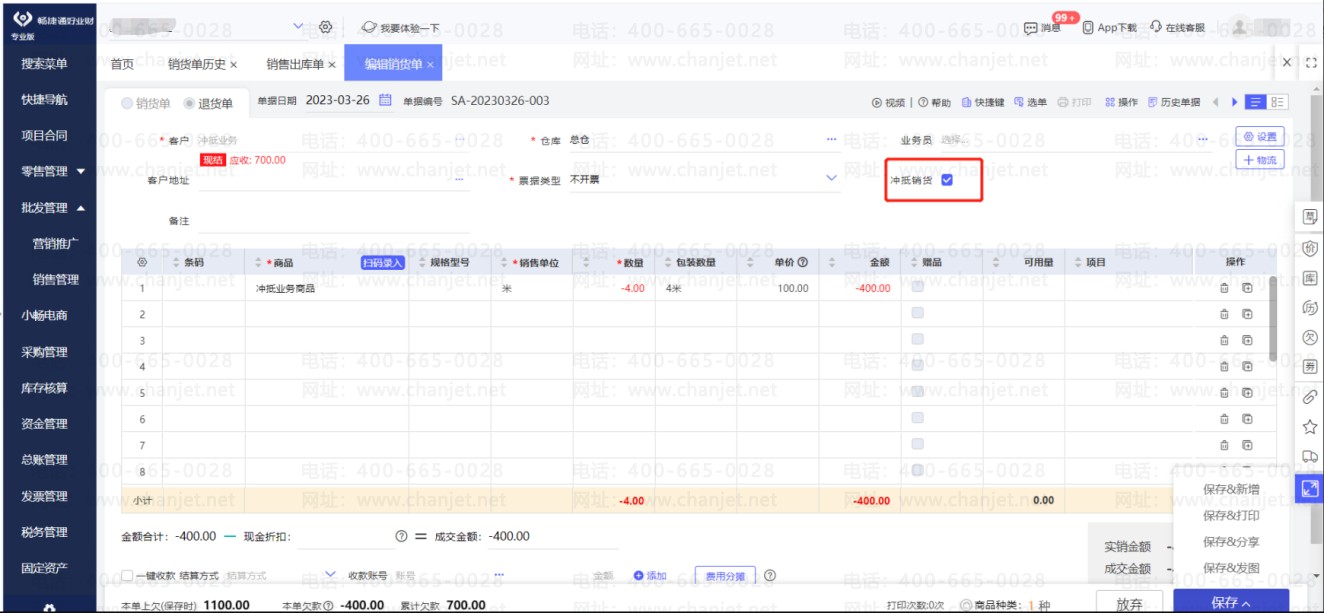Click the truck logistics icon
1324x613 pixels.
(x=1309, y=457)
